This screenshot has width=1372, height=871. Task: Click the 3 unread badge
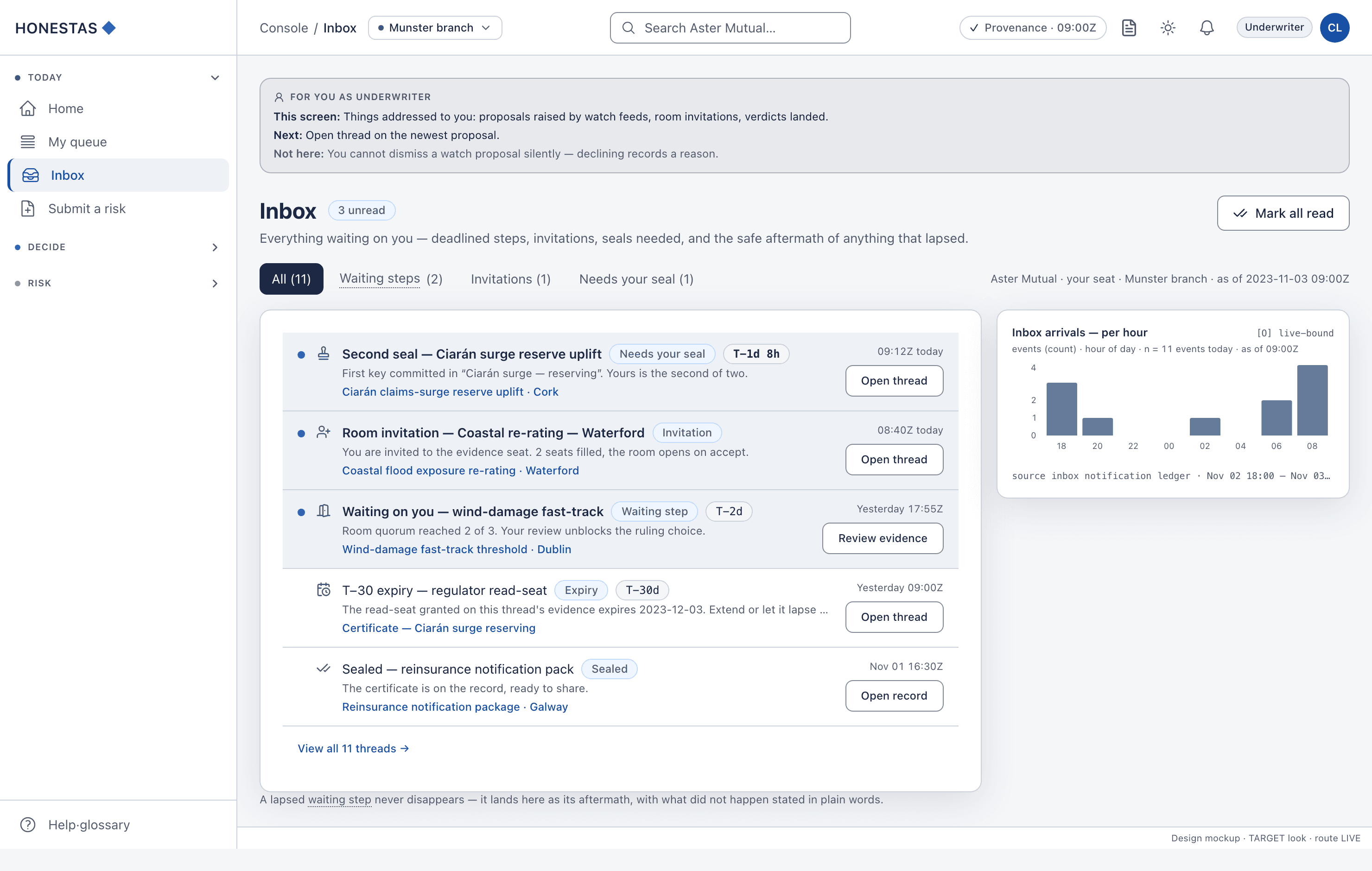[361, 210]
